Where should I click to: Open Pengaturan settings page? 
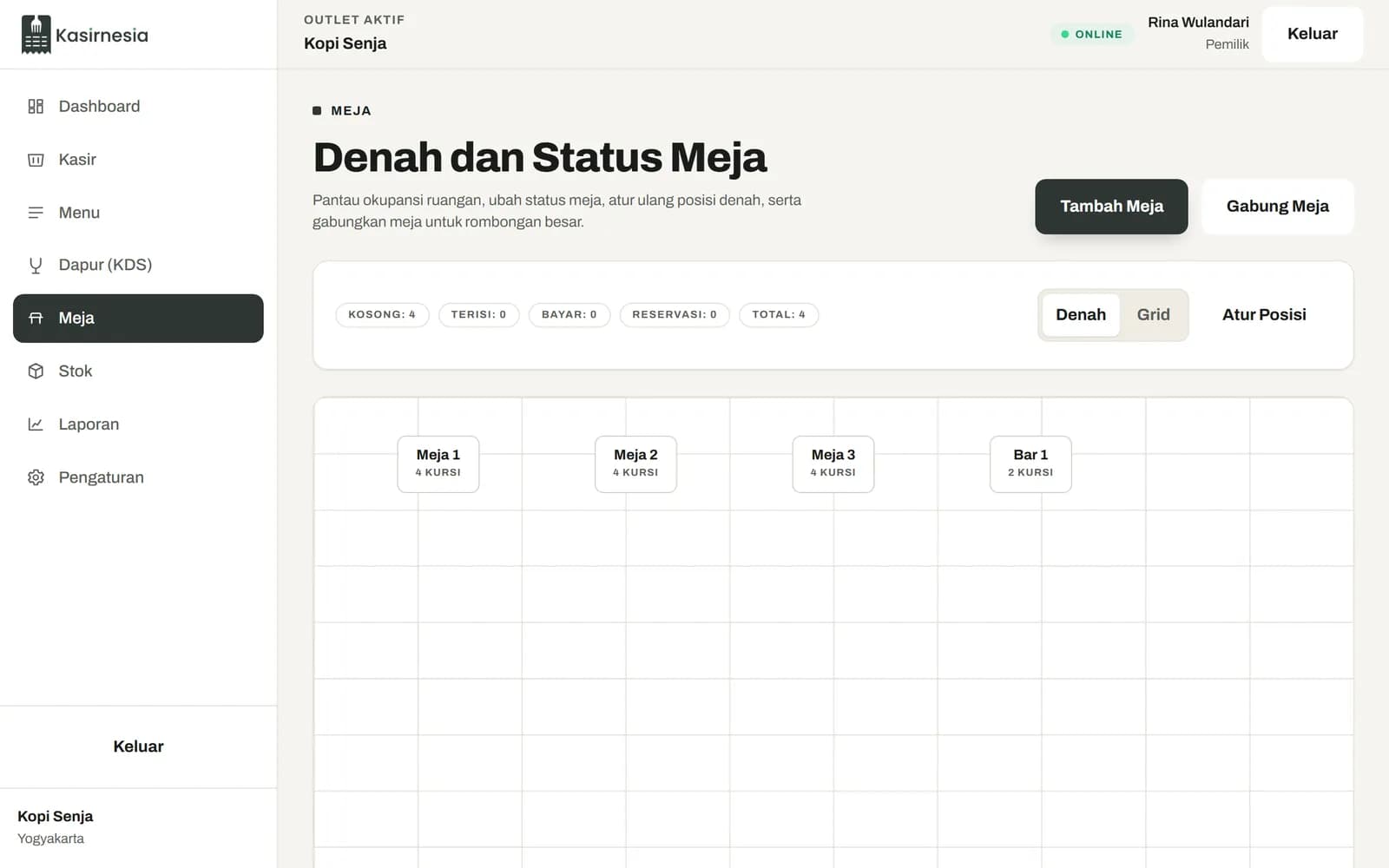pyautogui.click(x=138, y=477)
